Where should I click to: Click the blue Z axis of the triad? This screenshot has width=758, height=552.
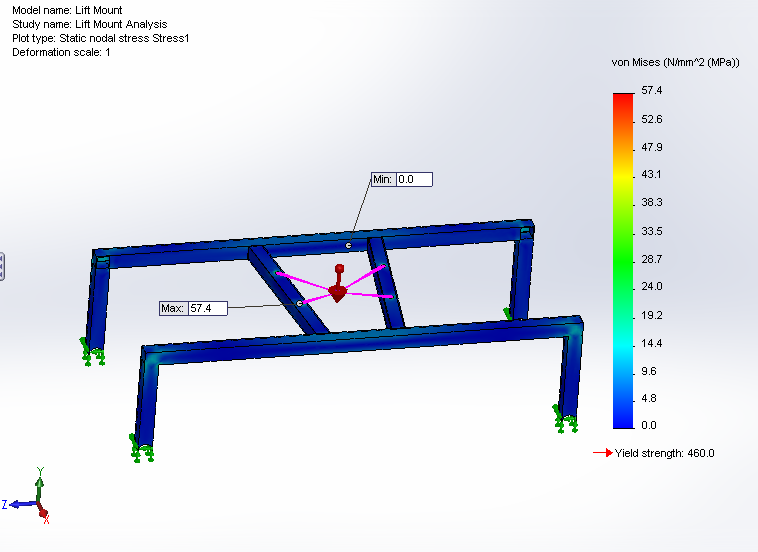(19, 505)
